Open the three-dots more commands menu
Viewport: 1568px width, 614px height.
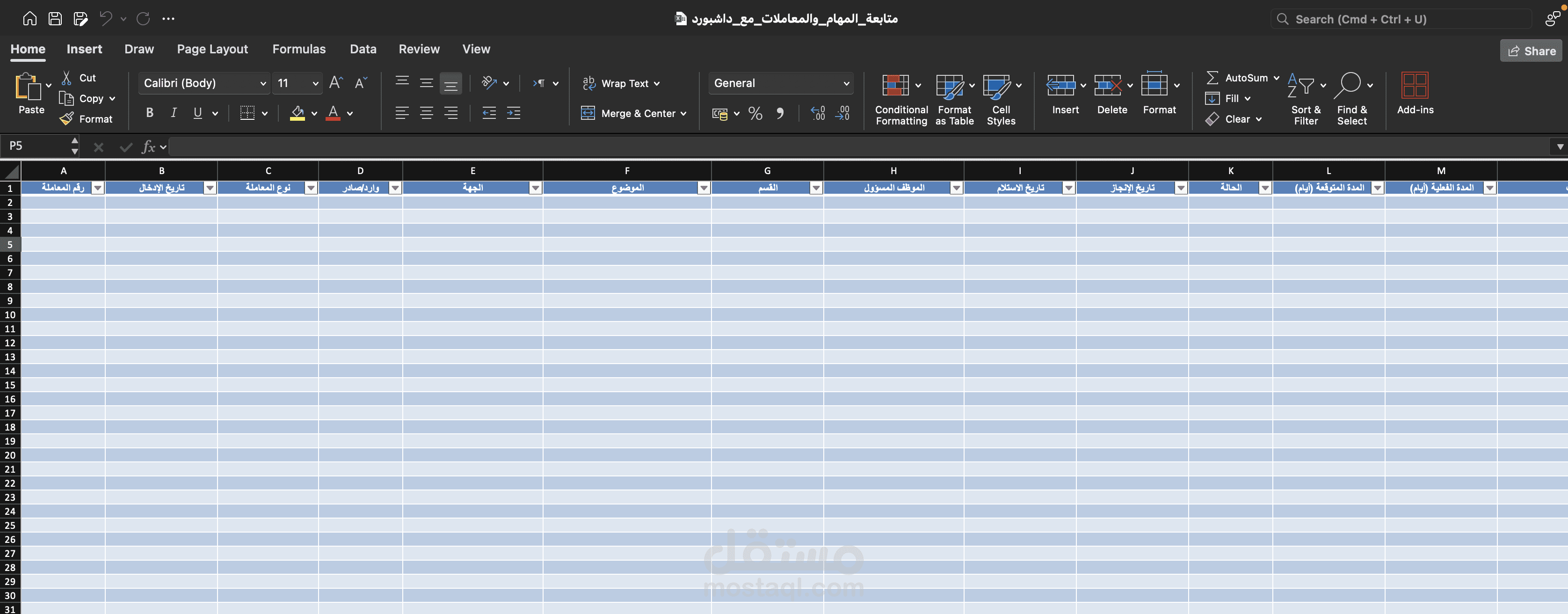[x=168, y=19]
